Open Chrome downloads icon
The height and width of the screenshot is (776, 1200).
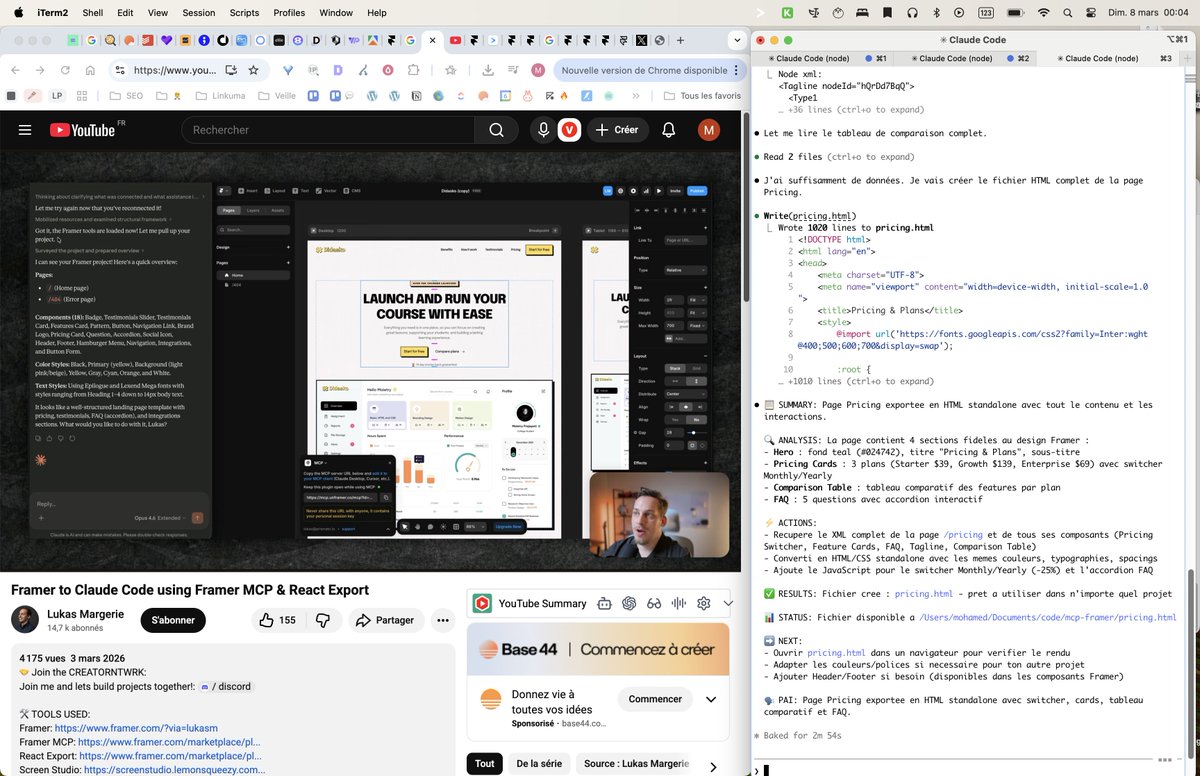point(488,71)
